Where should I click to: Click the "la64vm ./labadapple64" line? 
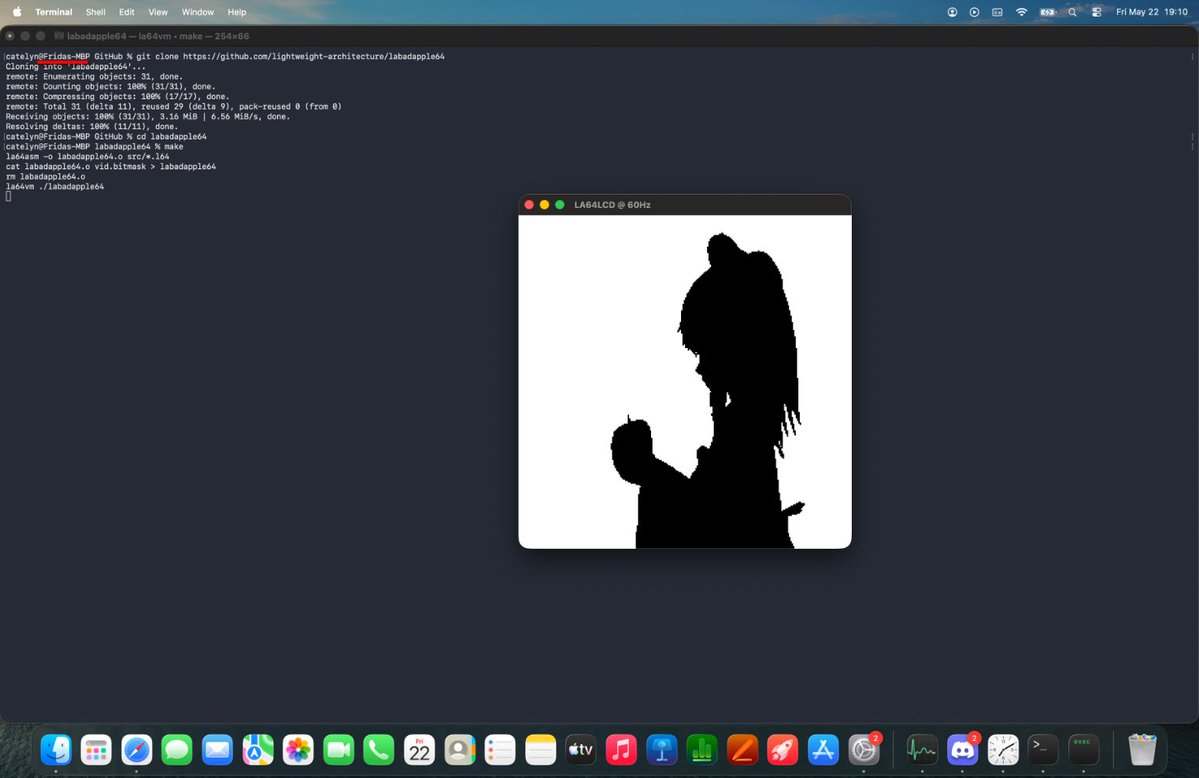54,186
